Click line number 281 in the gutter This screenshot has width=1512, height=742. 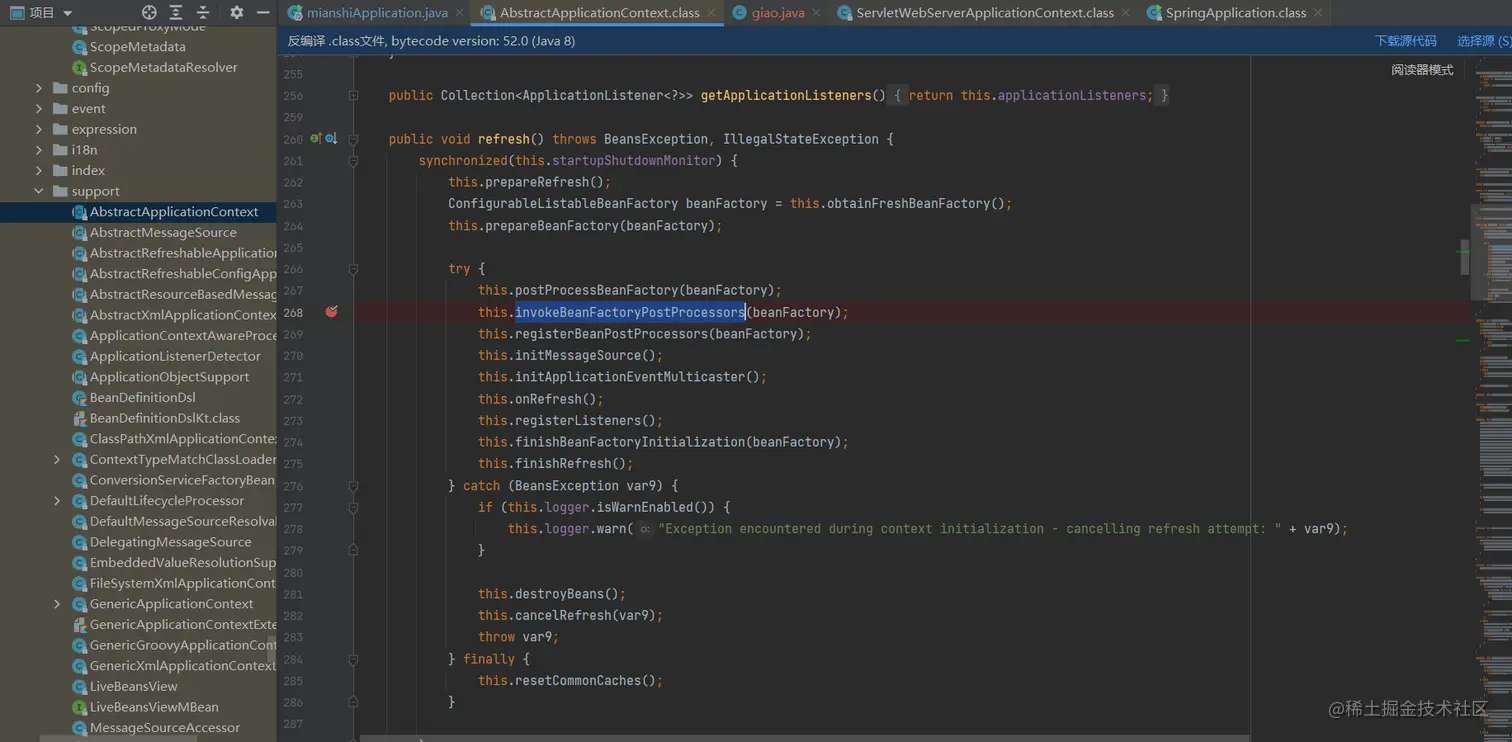coord(293,594)
